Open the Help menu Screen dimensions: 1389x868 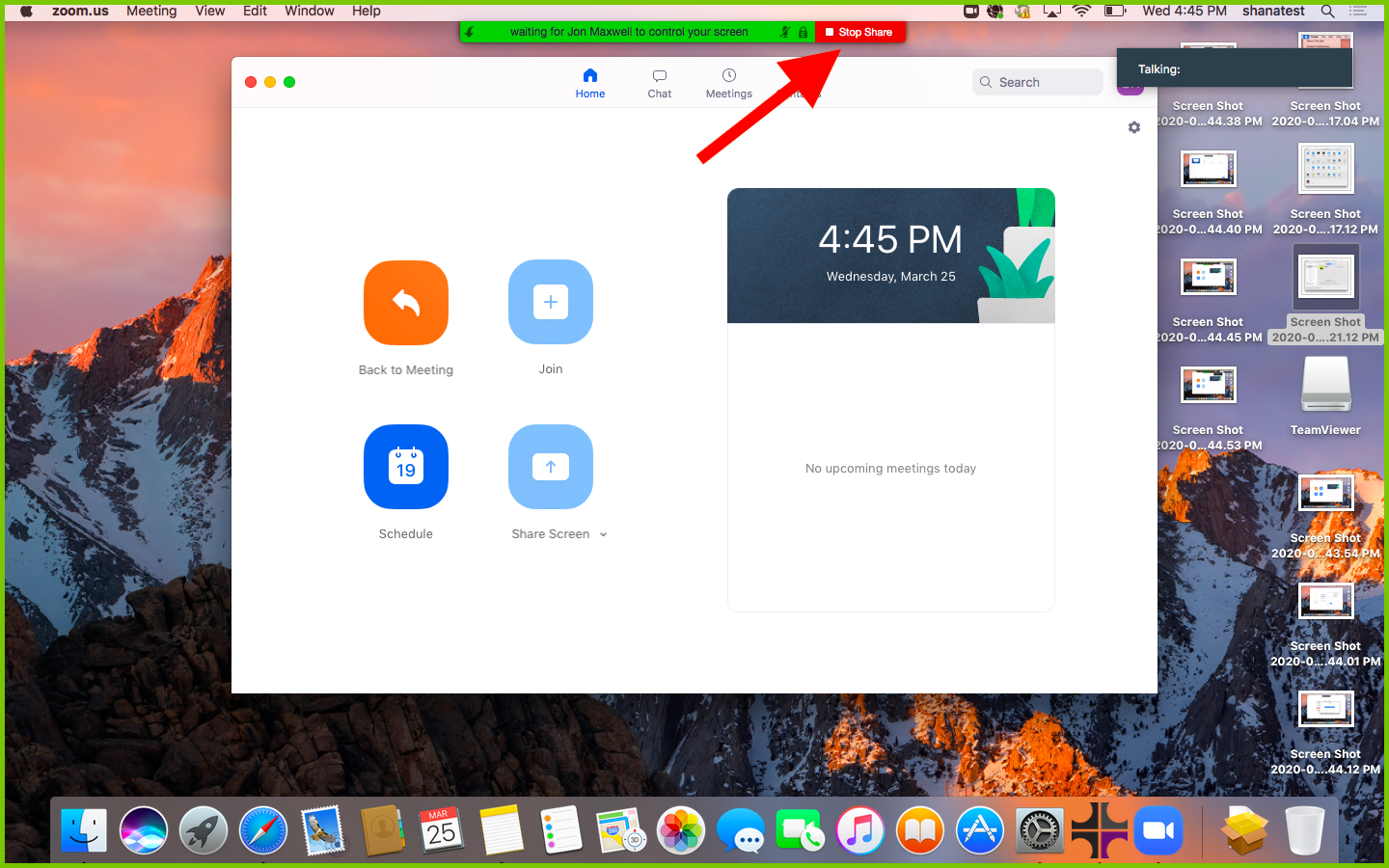(367, 11)
